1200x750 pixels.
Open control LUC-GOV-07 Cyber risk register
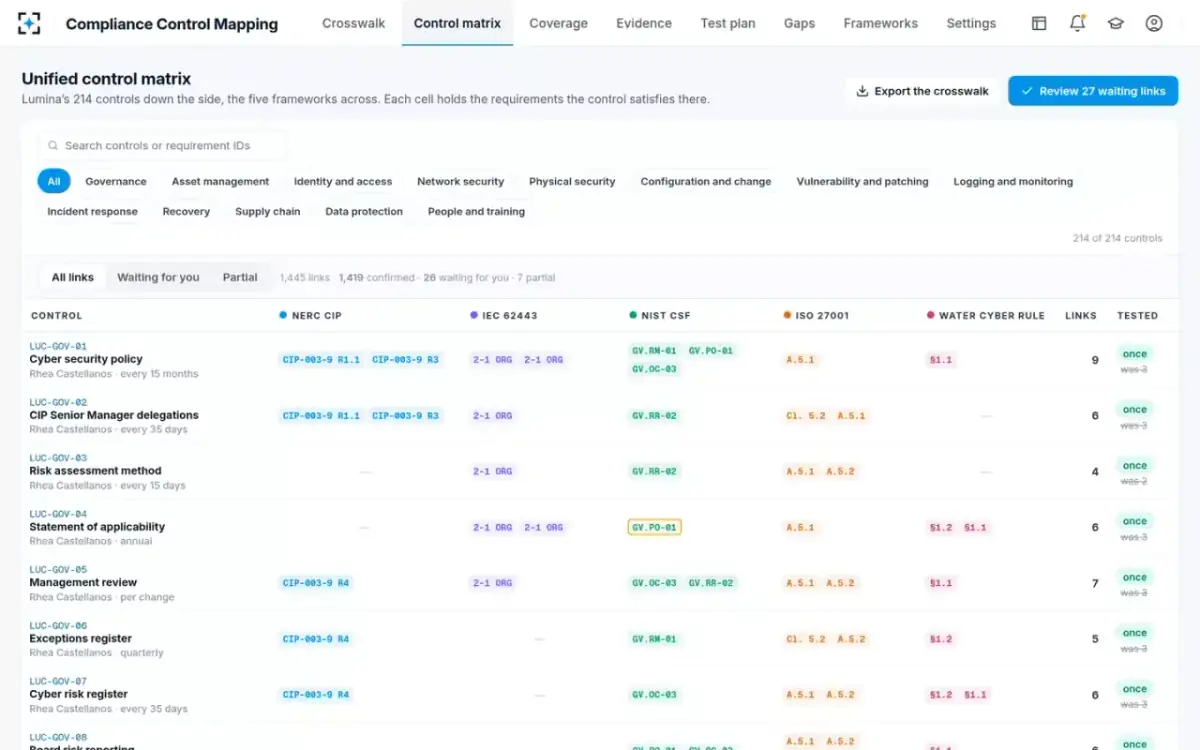[x=78, y=695]
